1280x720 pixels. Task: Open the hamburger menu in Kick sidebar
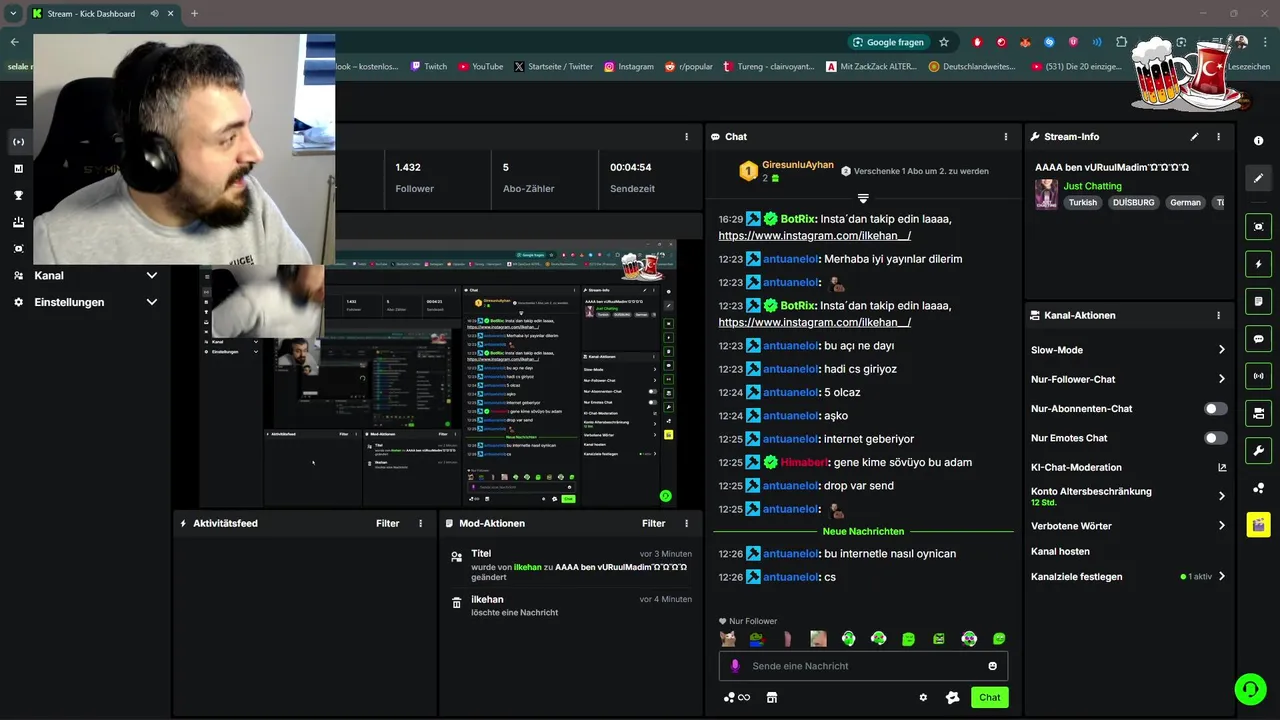coord(20,101)
